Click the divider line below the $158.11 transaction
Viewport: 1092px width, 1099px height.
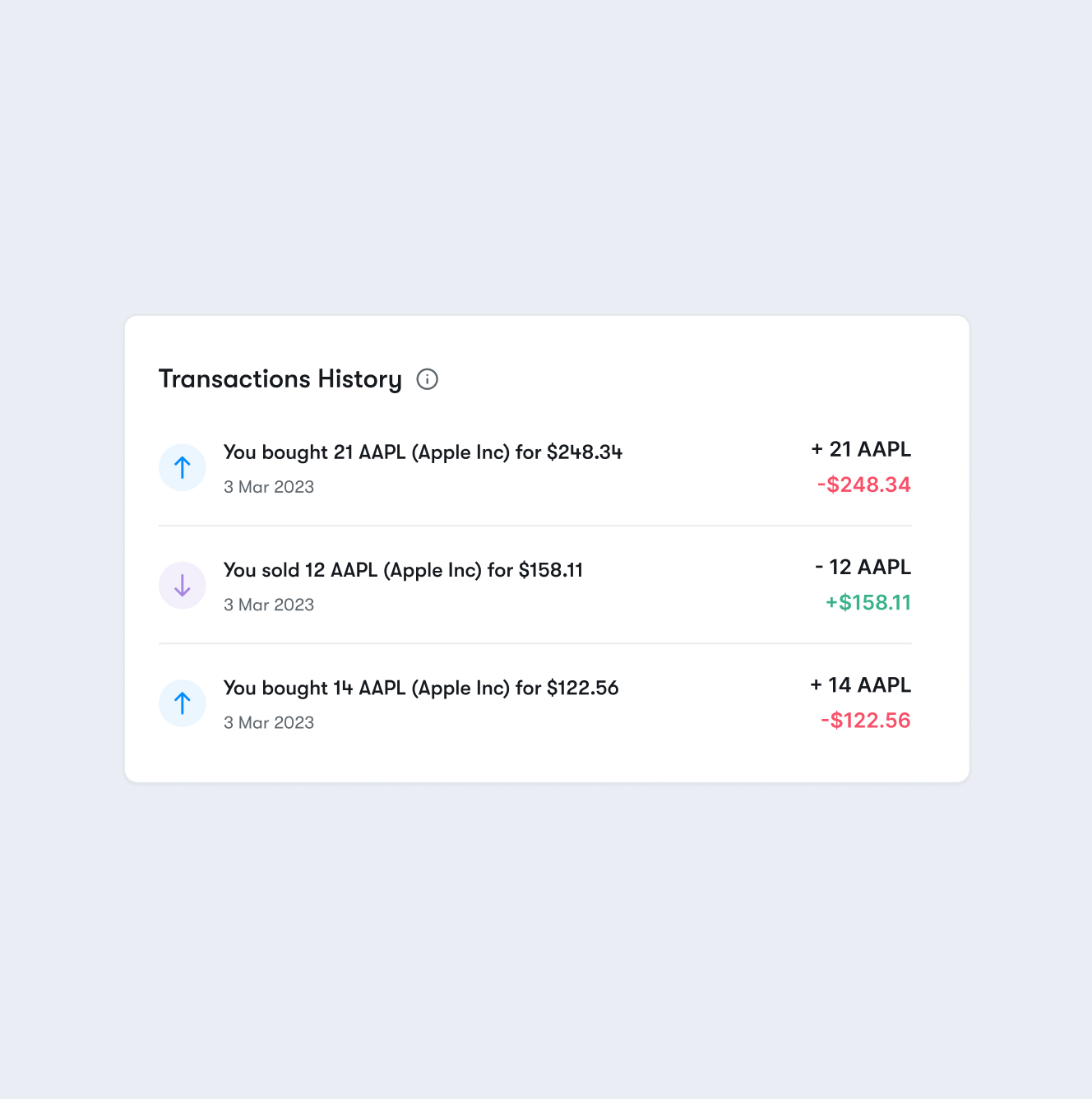click(534, 643)
